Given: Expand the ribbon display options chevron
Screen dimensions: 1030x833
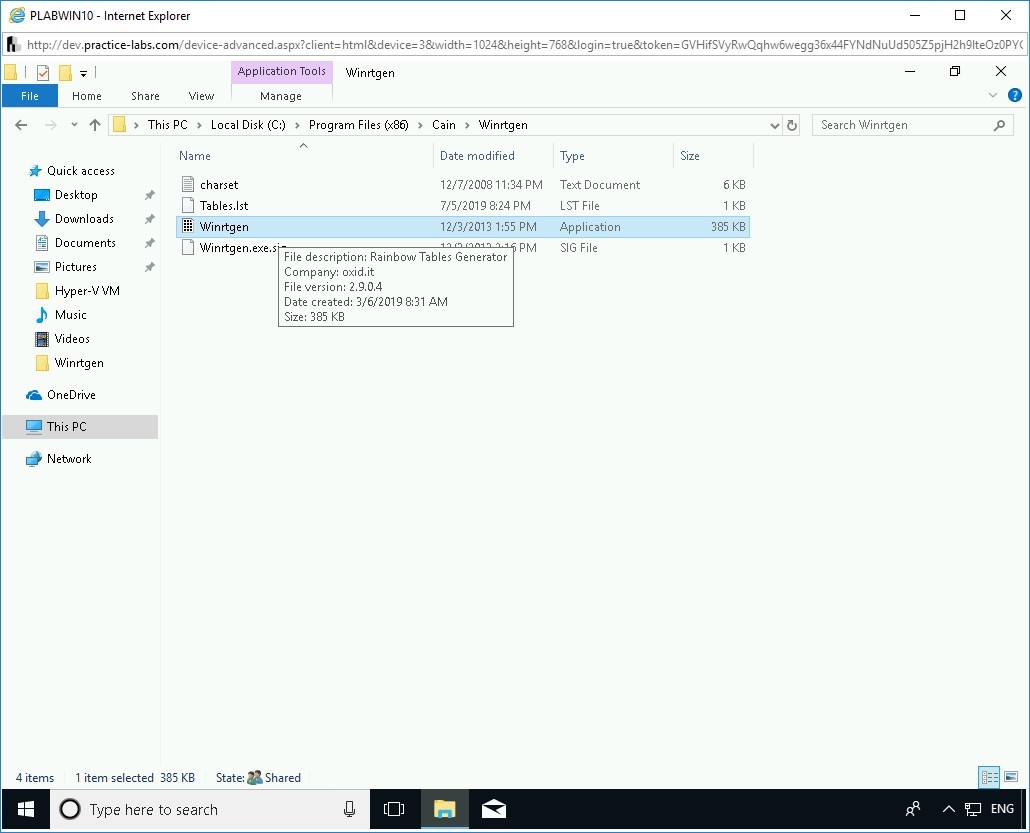Looking at the screenshot, I should [x=992, y=95].
